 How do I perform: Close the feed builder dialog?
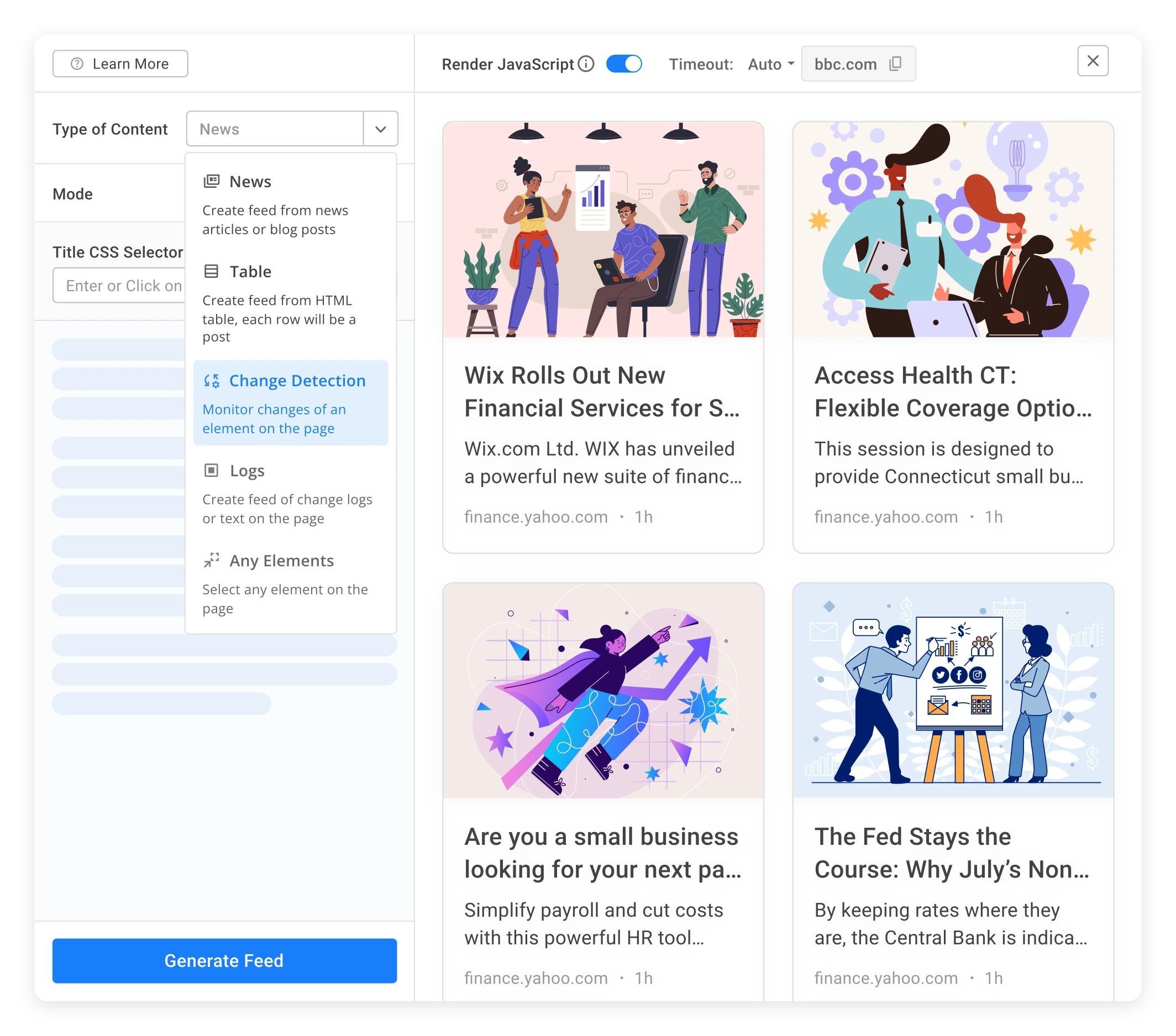tap(1092, 60)
